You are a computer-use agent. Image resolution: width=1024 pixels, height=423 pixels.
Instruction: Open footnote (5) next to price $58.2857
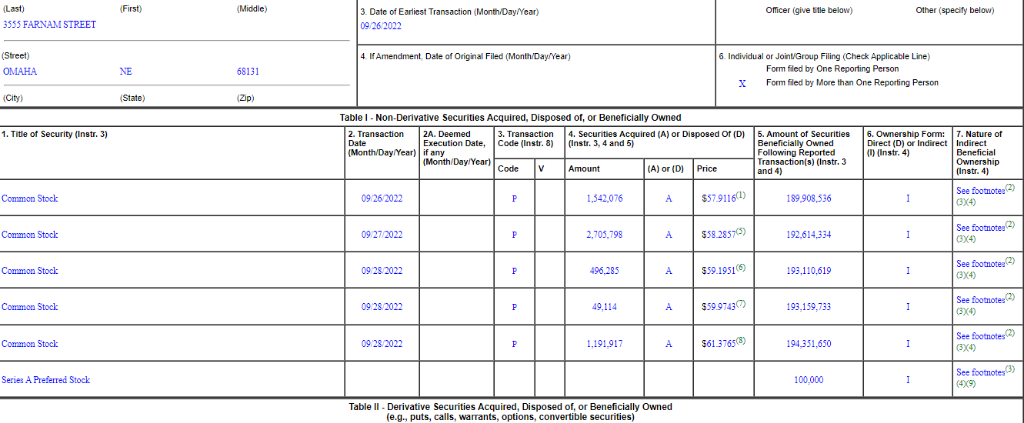741,231
